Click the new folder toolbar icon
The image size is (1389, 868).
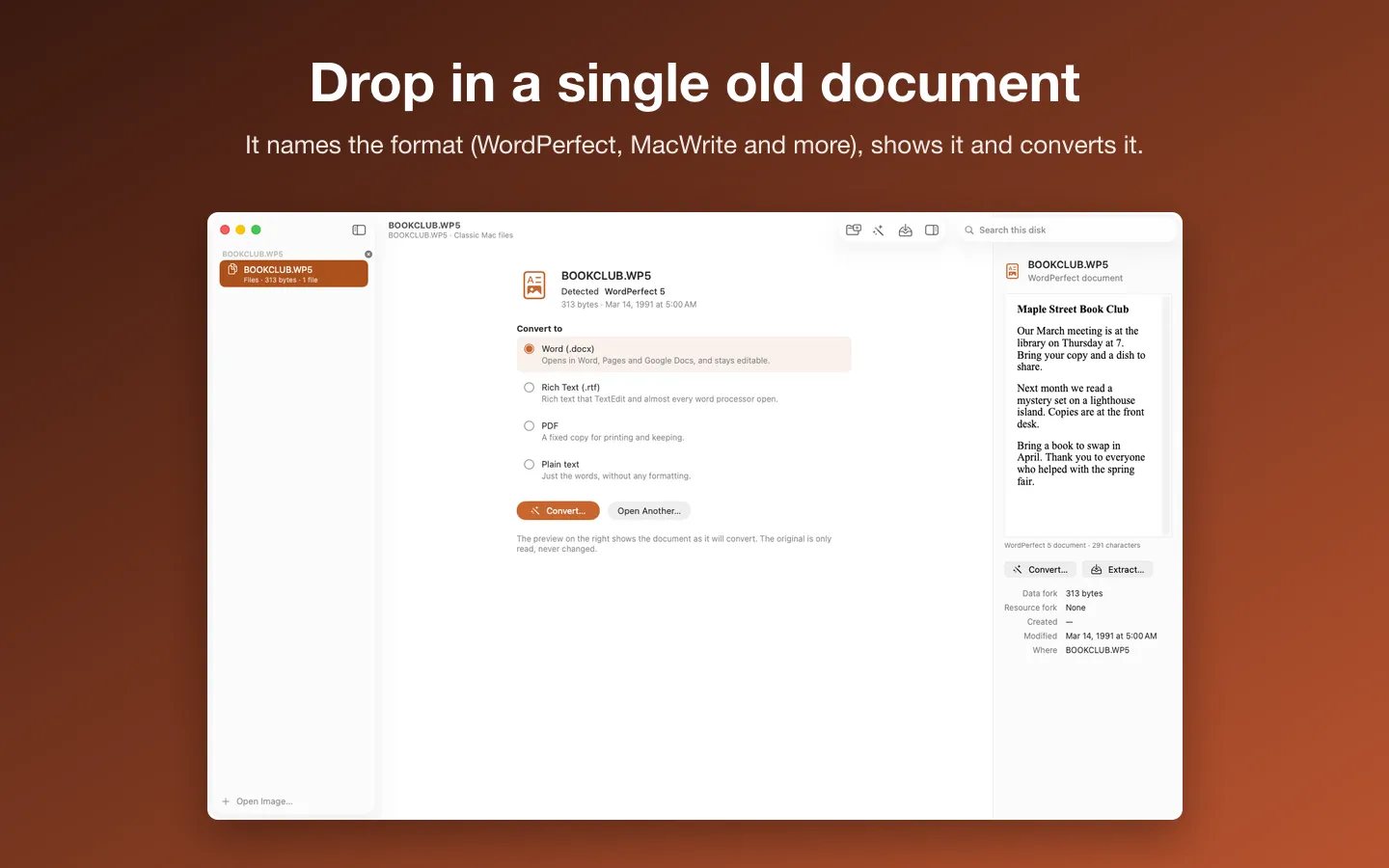tap(854, 231)
